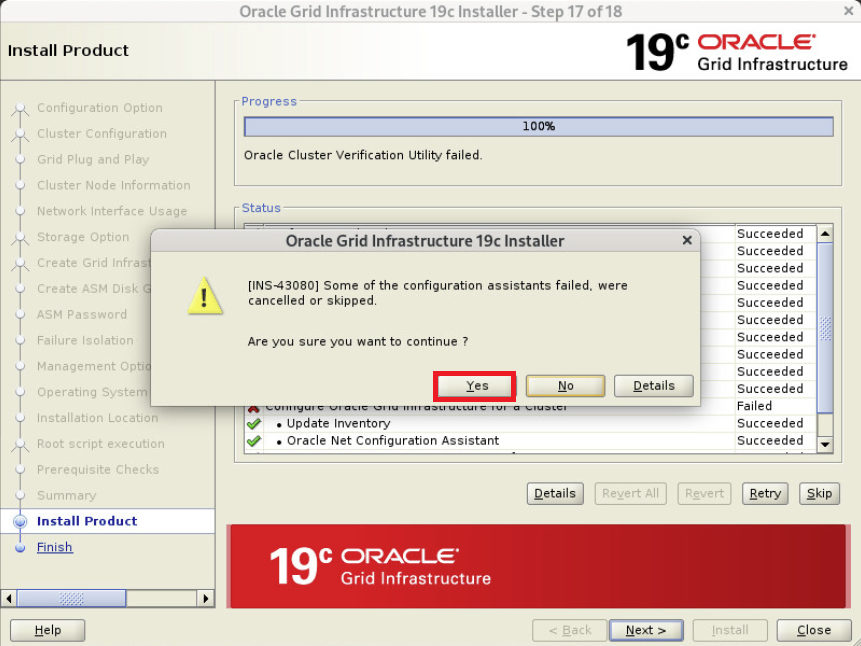Select Prerequisite Checks step
This screenshot has width=861, height=646.
(98, 470)
